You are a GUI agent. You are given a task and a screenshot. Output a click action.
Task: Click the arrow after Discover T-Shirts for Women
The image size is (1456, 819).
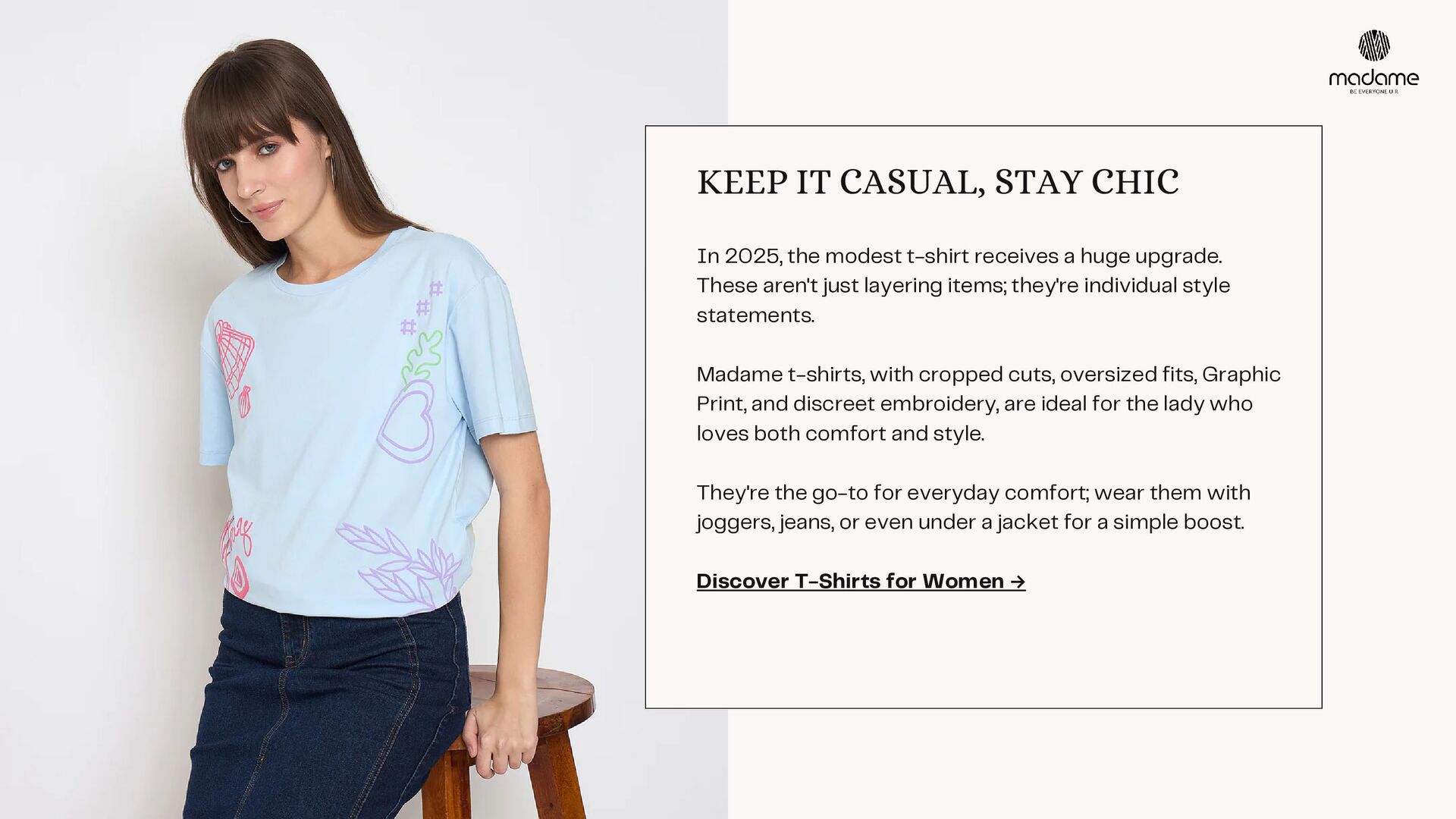[1018, 582]
